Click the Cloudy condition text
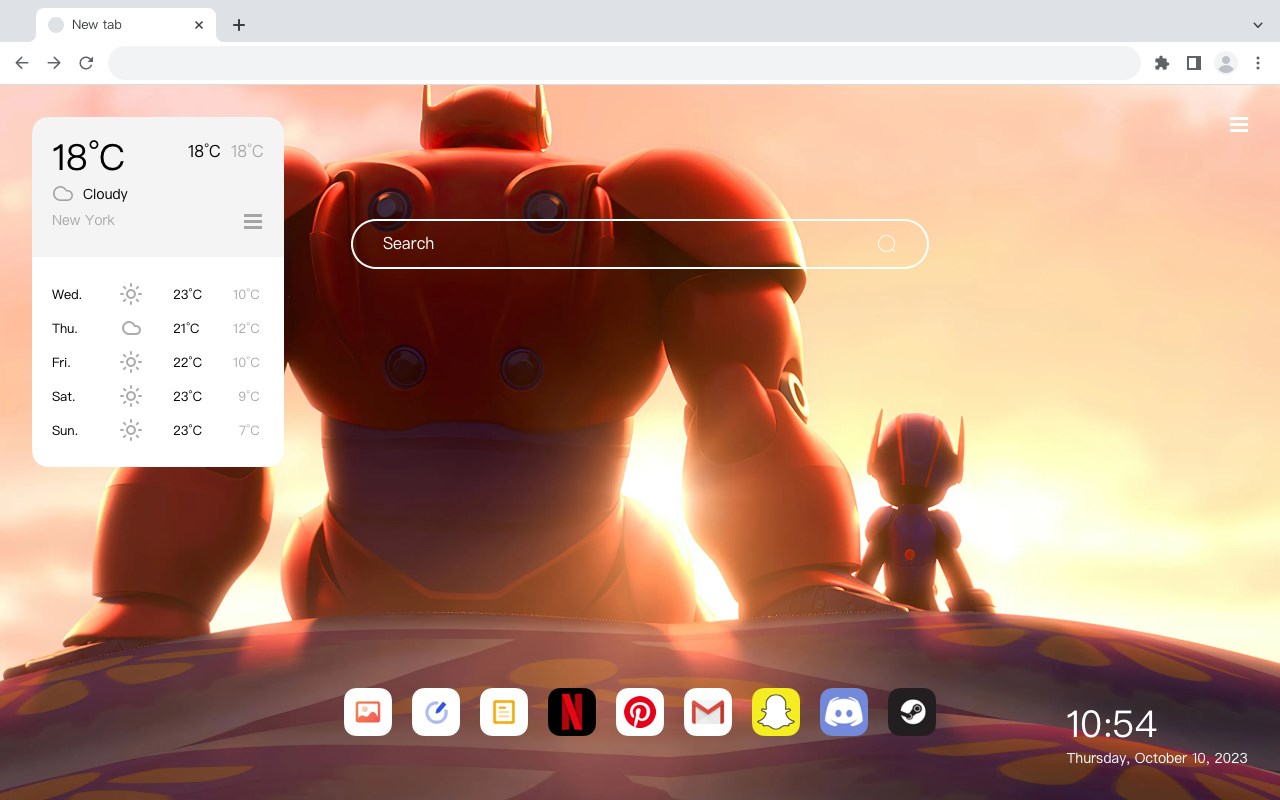This screenshot has width=1280, height=800. 105,194
